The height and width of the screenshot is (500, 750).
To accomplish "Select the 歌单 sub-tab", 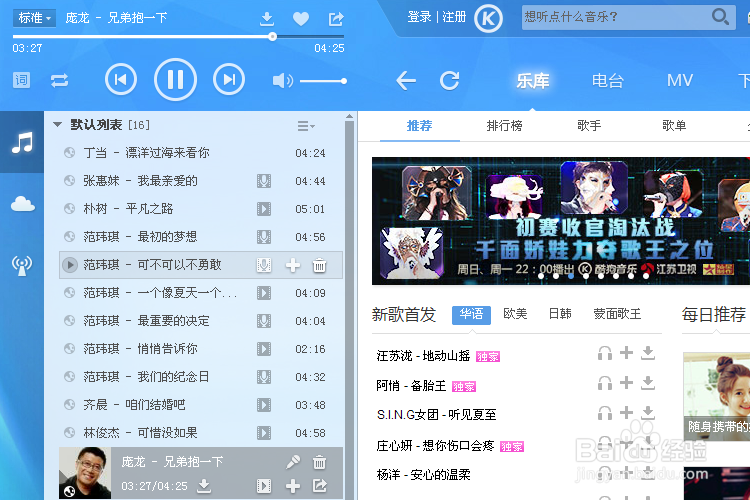I will click(x=674, y=126).
